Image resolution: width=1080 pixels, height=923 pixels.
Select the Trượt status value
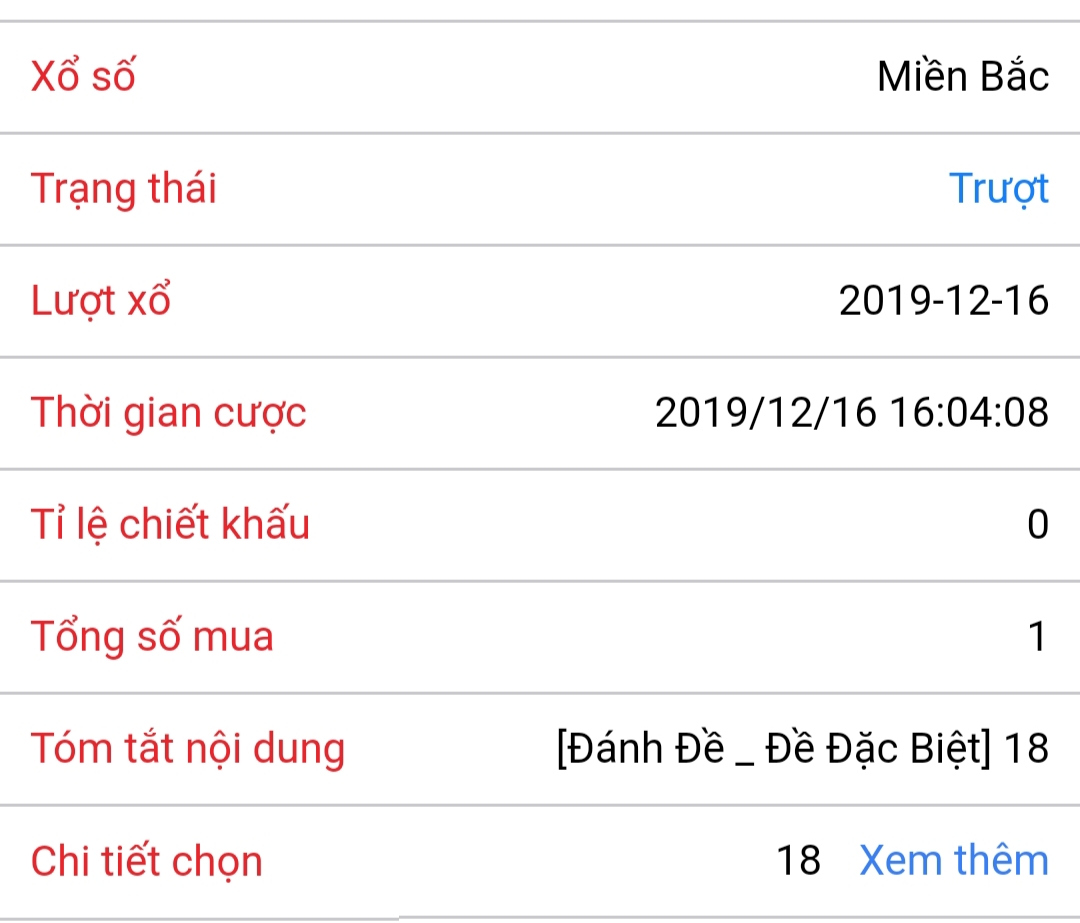tap(999, 188)
